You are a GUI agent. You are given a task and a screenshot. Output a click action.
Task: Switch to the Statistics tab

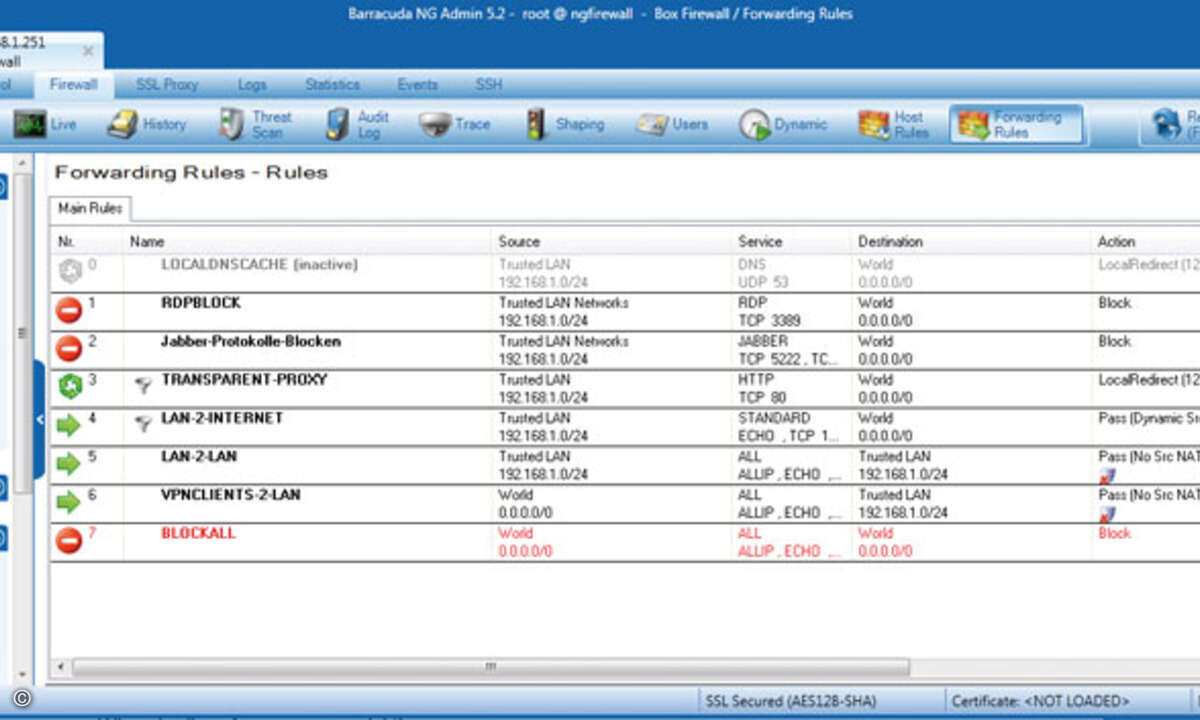pos(332,85)
